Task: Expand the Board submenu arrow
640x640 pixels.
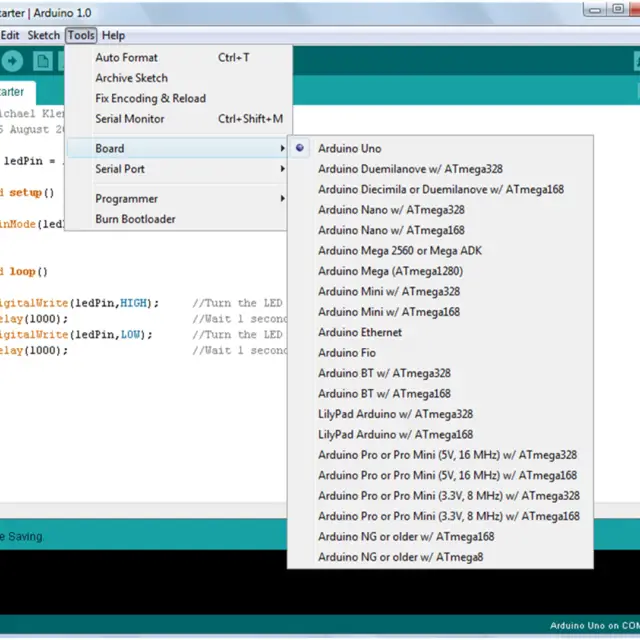Action: pos(283,149)
